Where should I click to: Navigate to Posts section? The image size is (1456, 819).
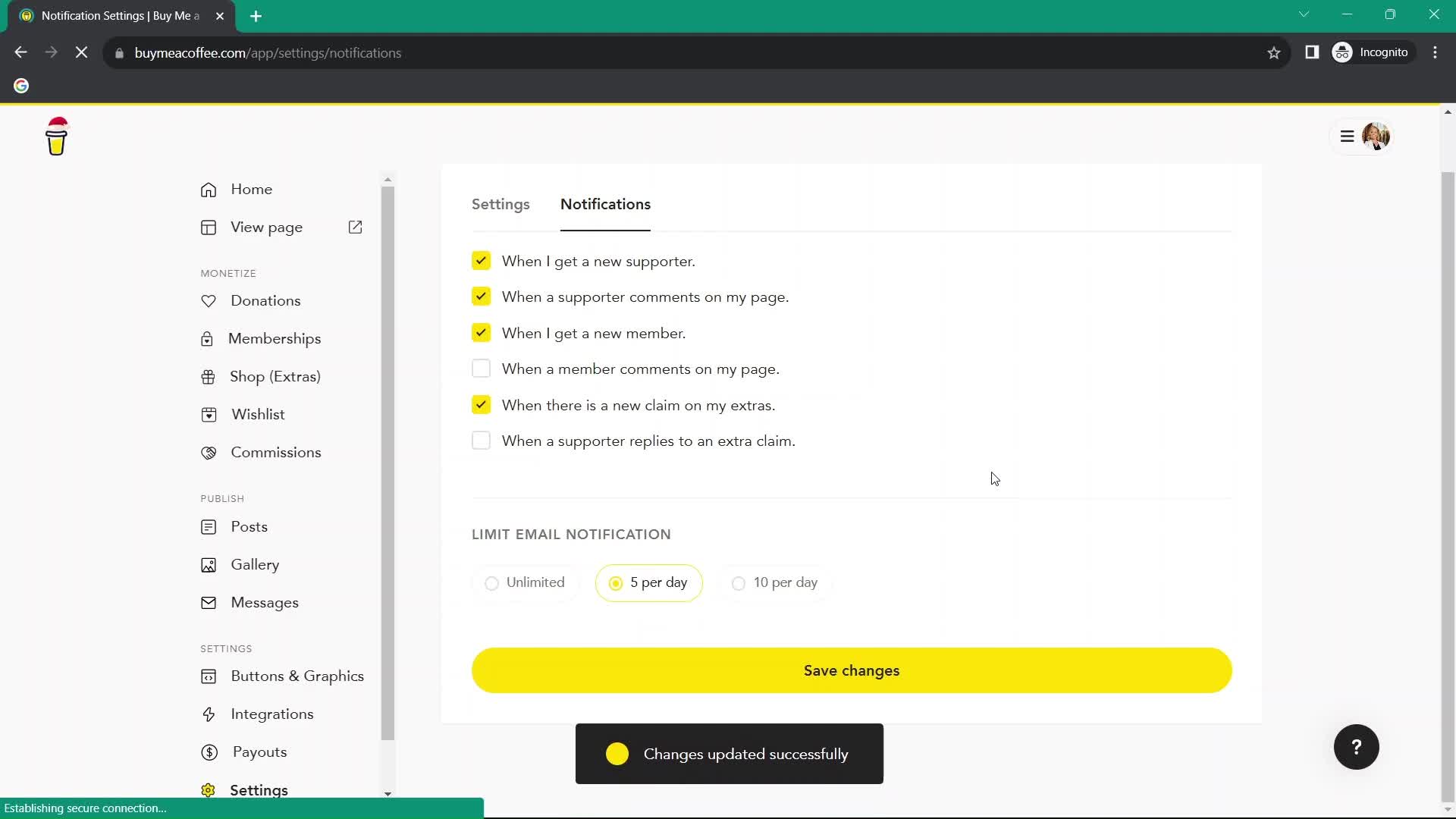(250, 527)
